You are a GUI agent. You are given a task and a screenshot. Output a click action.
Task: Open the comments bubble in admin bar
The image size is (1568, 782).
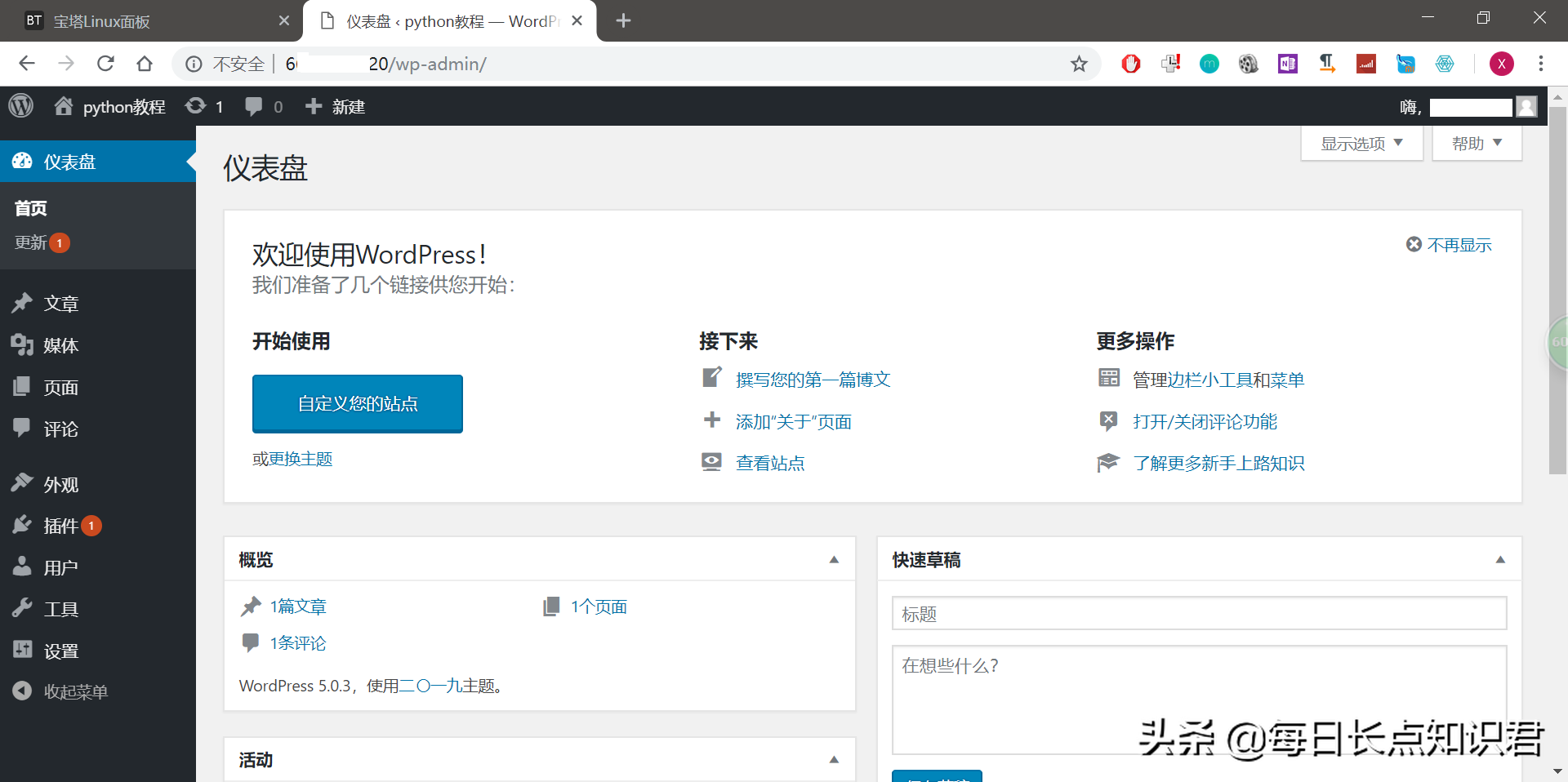[x=254, y=106]
